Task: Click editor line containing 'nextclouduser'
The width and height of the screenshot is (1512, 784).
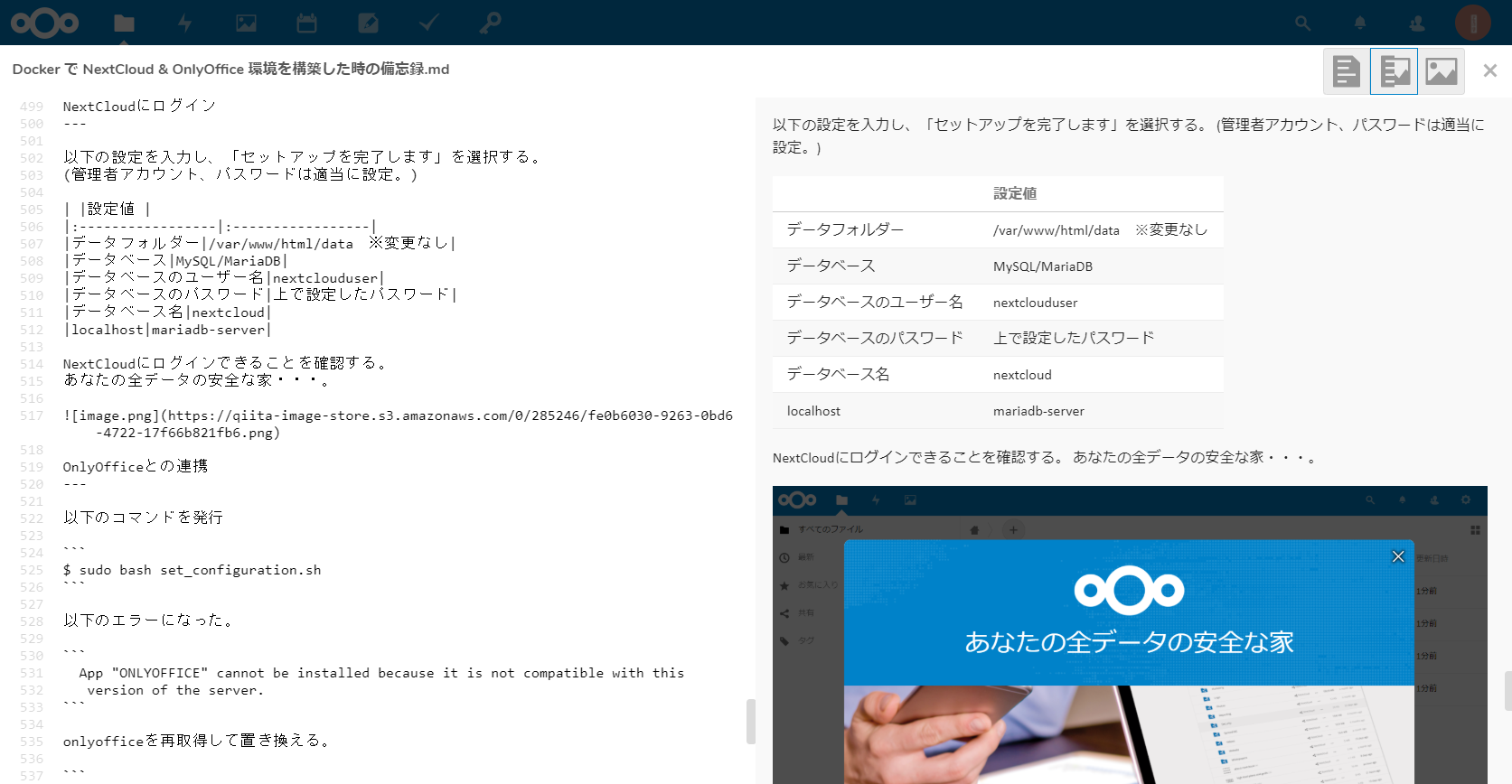Action: pyautogui.click(x=224, y=278)
